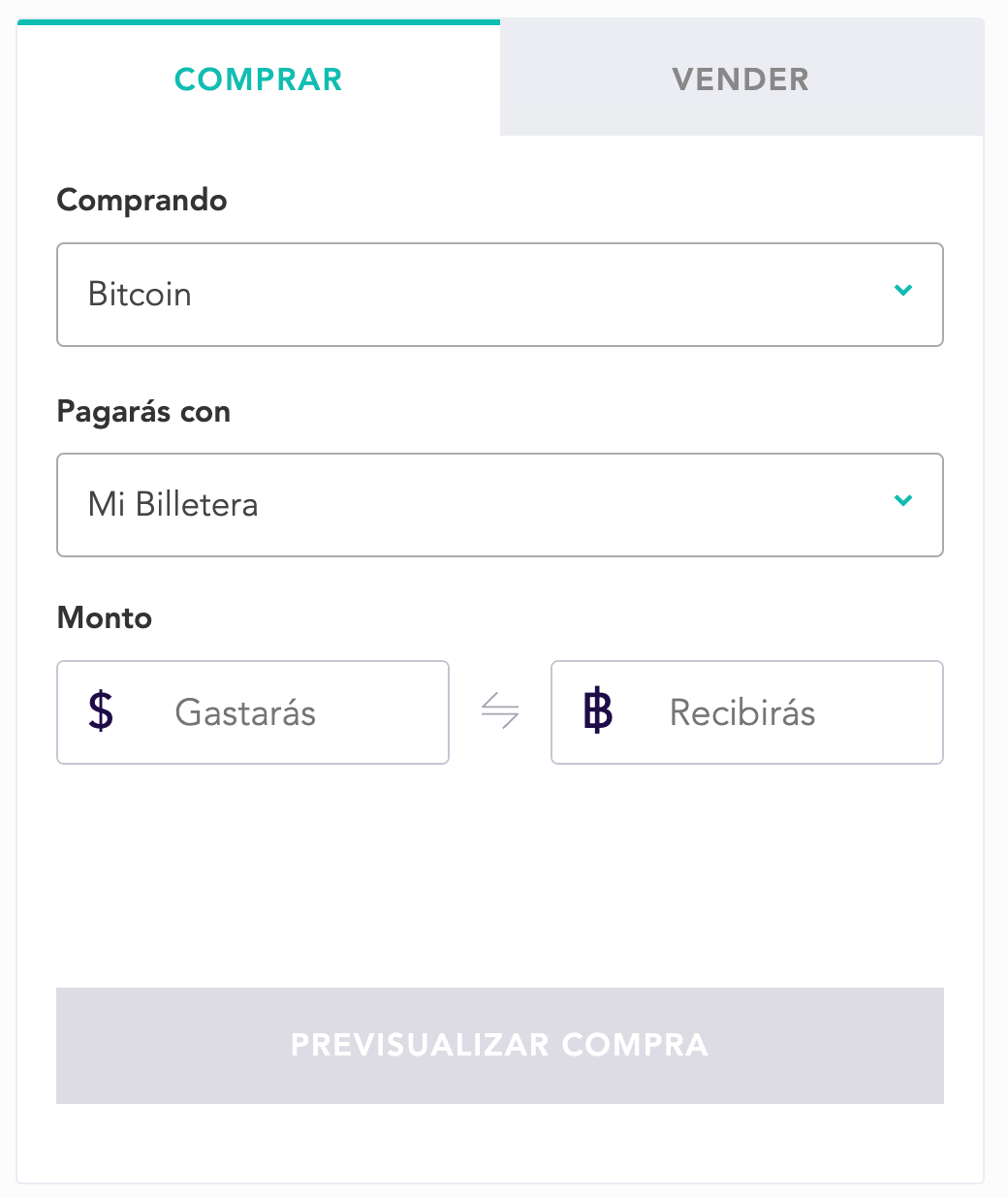1008x1198 pixels.
Task: Open the Pagarás con Mi Billetera dropdown
Action: pyautogui.click(x=500, y=505)
